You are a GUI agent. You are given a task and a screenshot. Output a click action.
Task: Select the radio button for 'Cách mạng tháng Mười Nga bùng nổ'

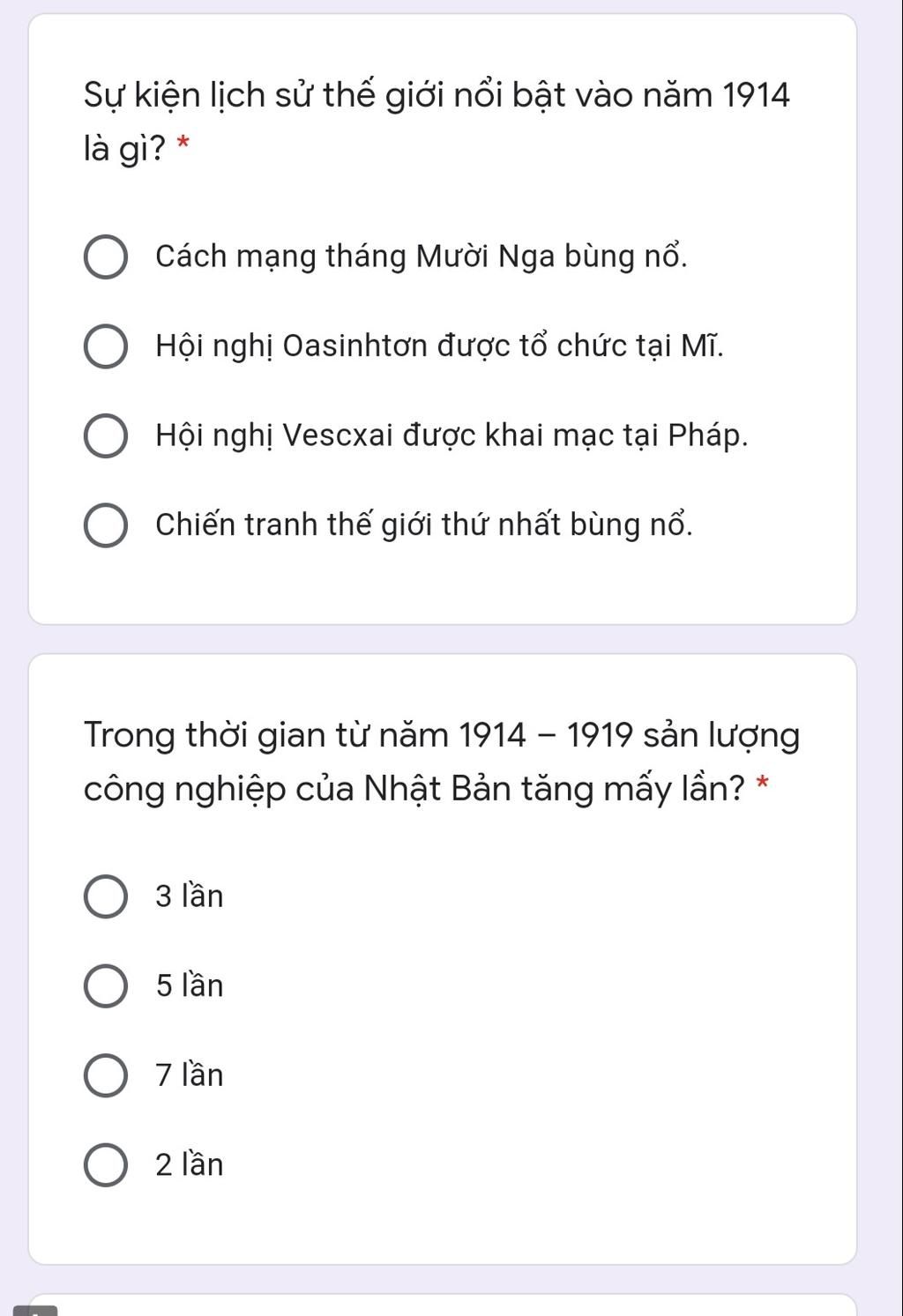click(106, 257)
